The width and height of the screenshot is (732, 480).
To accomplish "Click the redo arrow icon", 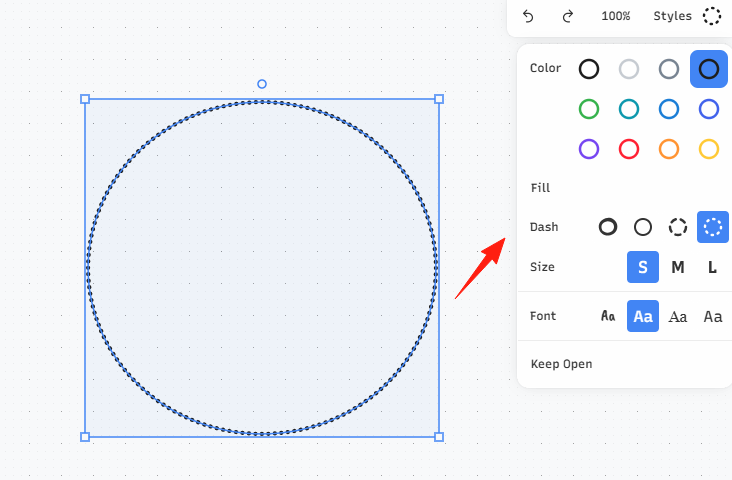I will click(x=568, y=16).
